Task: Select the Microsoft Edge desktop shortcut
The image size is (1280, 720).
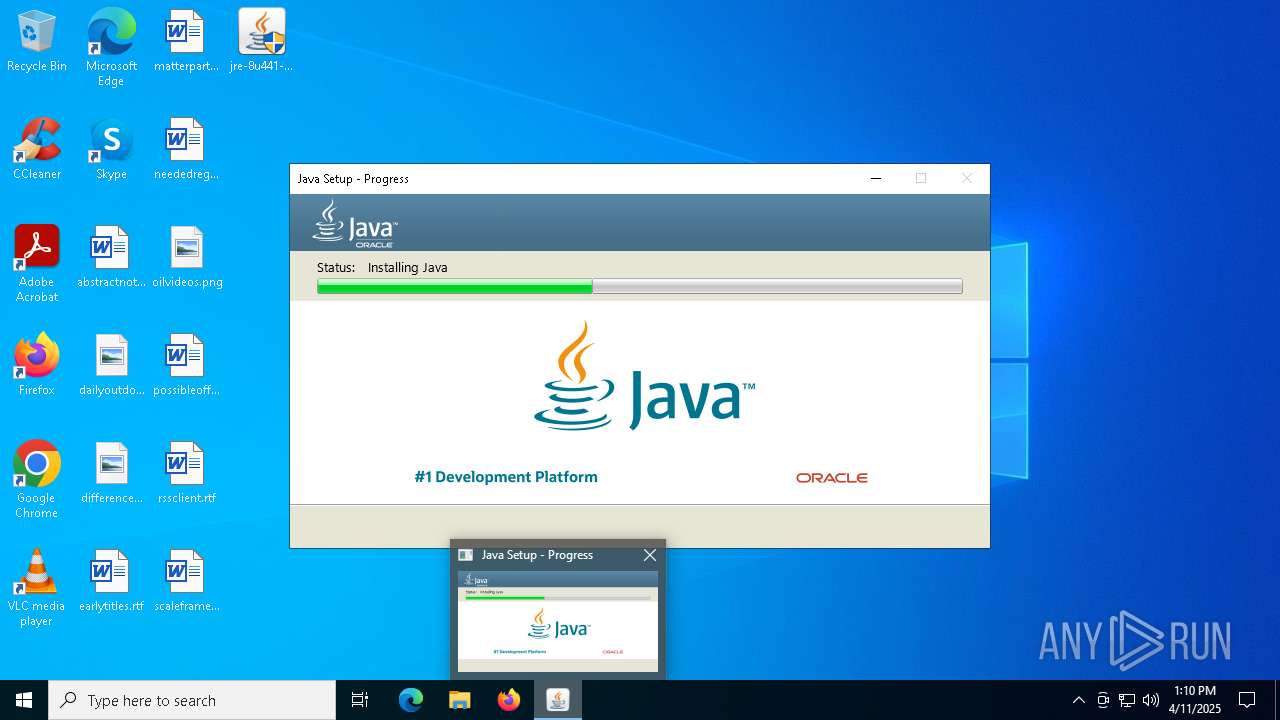Action: [x=111, y=48]
